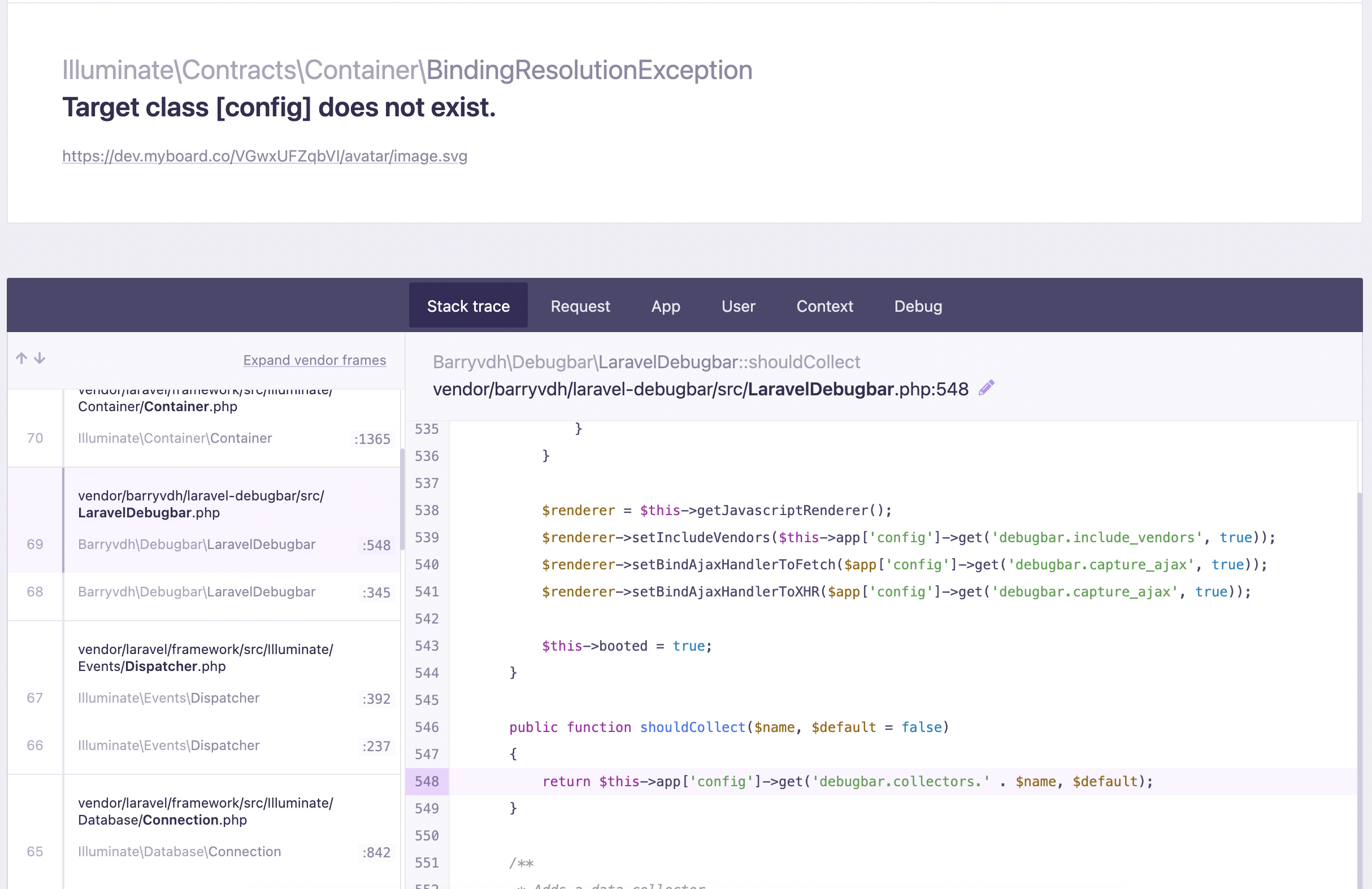Click highlighted code line 548
The image size is (1372, 889).
coord(846,782)
